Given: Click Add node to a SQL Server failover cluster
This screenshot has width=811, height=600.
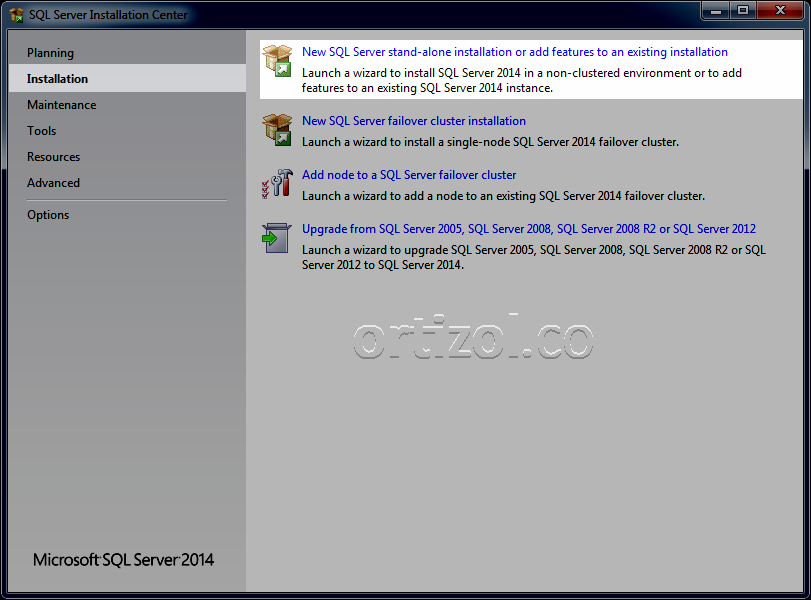Looking at the screenshot, I should tap(409, 175).
